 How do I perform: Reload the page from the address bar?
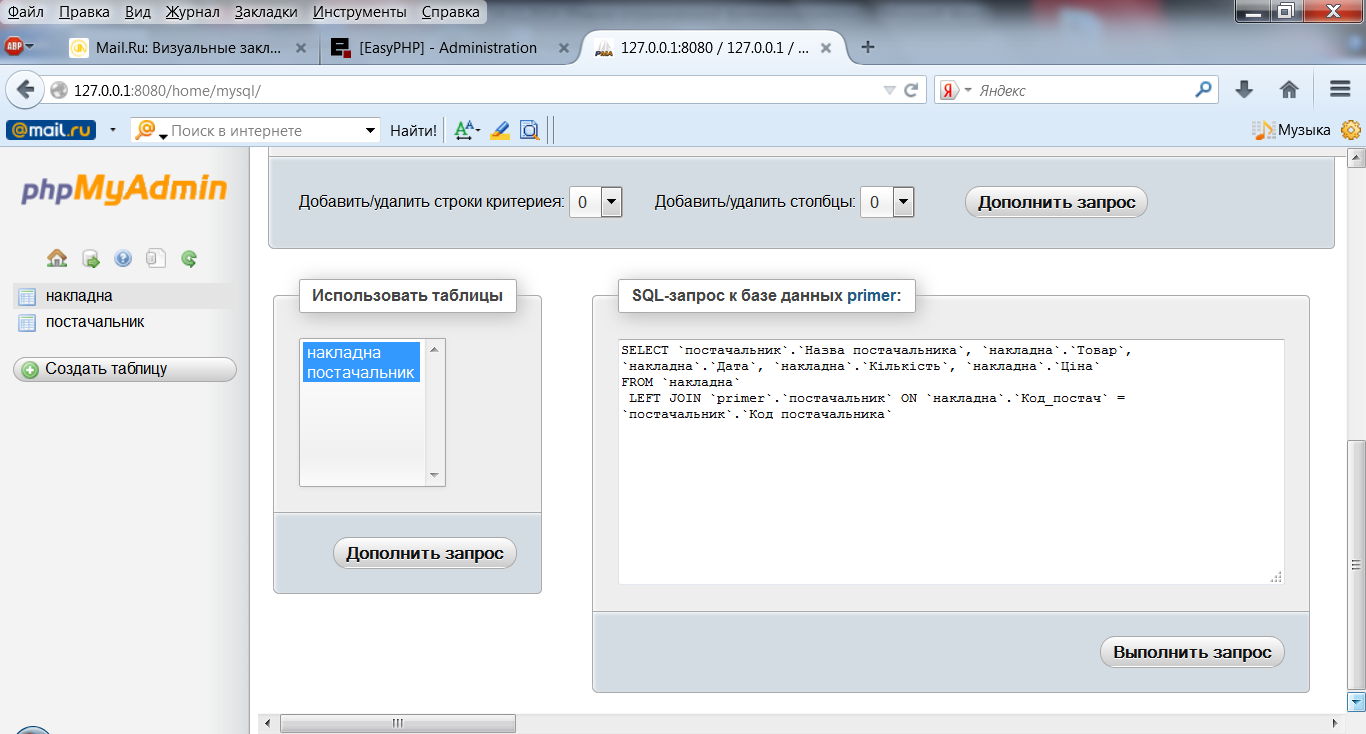click(911, 90)
